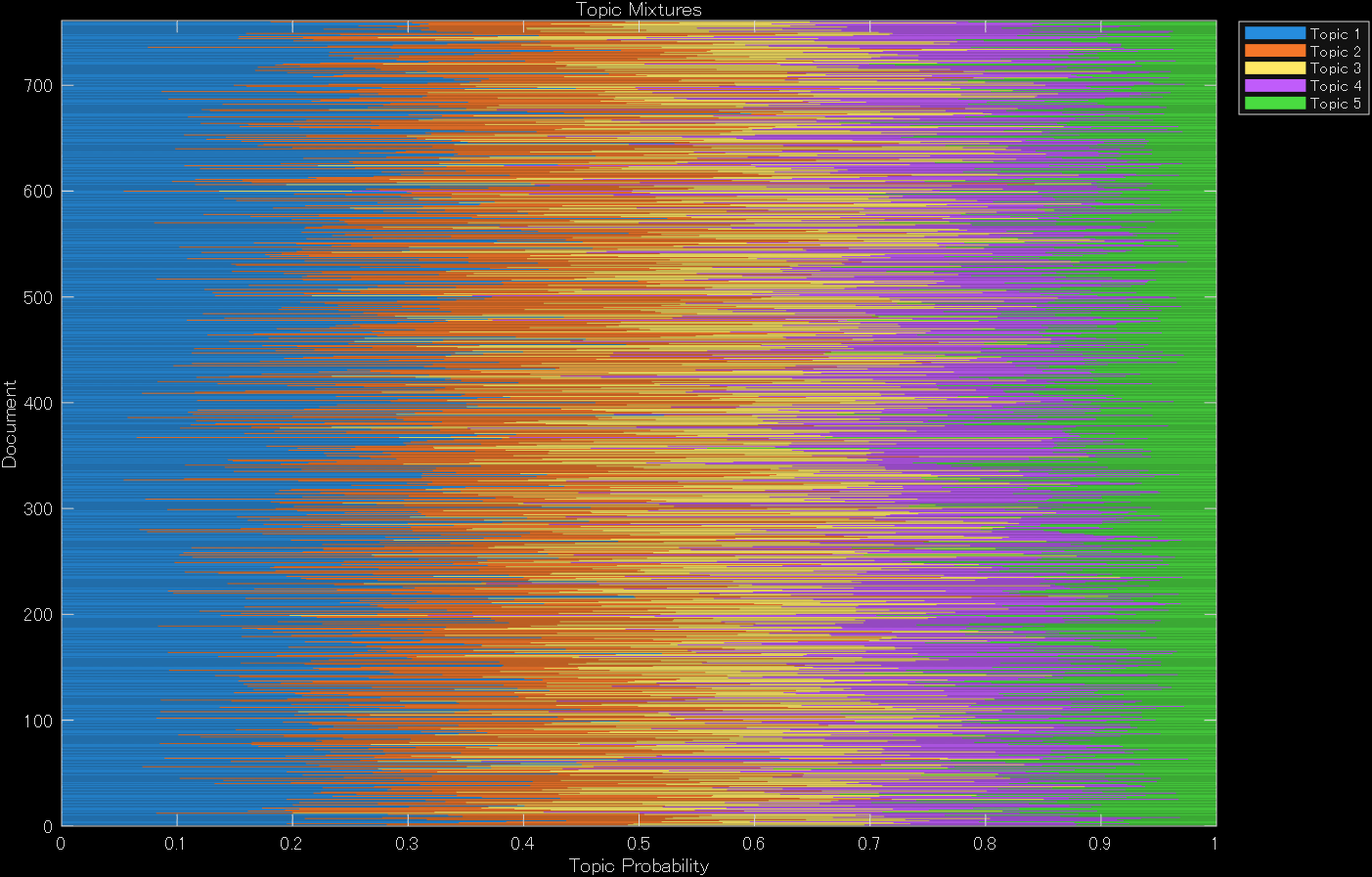Click the "Topic 3" legend text label
Viewport: 1372px width, 877px height.
(x=1335, y=68)
